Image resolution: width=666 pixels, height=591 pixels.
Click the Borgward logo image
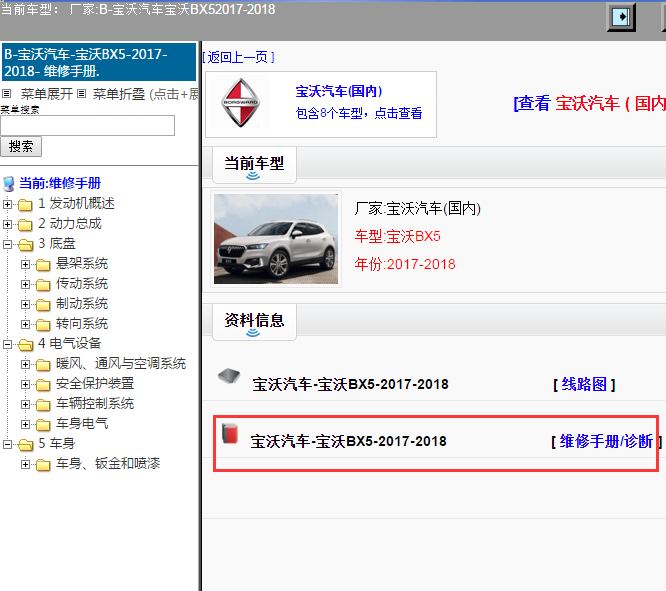[x=241, y=103]
